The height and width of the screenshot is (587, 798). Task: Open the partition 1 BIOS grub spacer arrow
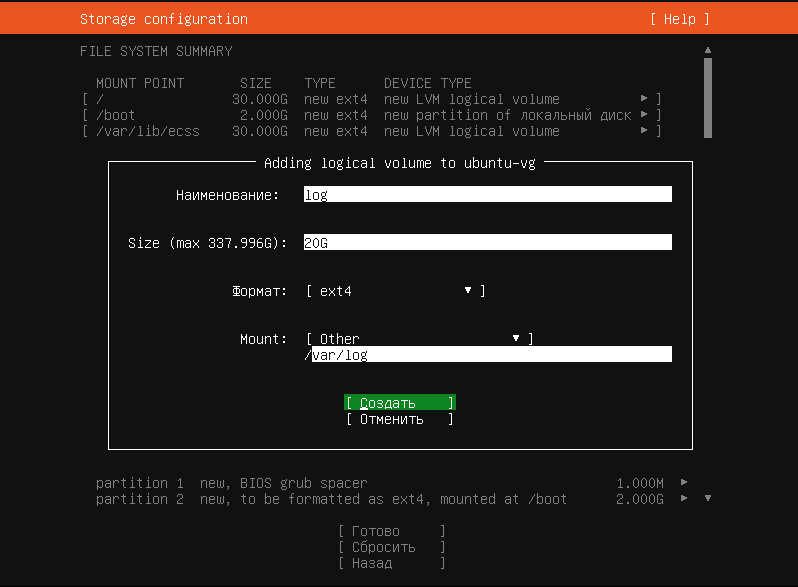point(684,483)
